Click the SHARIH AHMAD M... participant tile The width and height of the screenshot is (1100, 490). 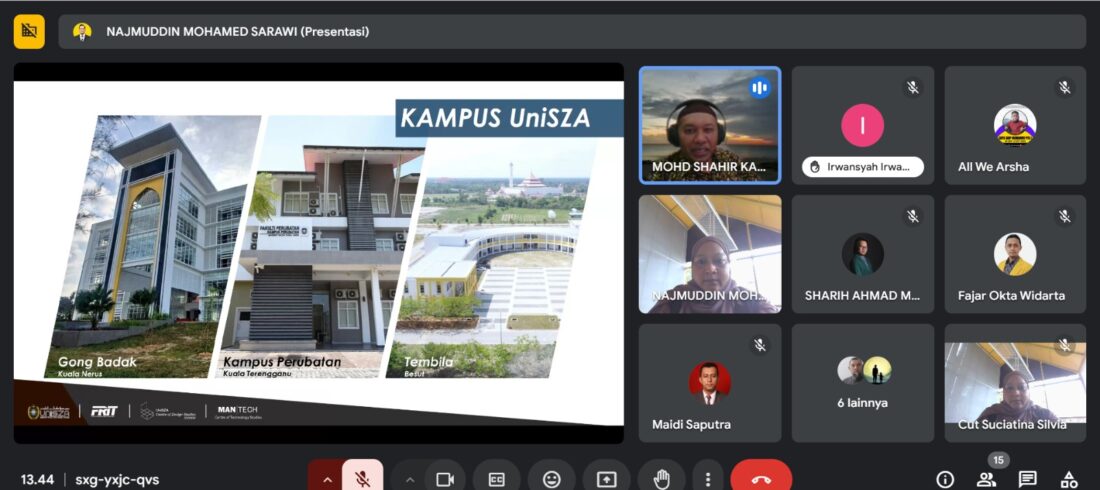point(863,254)
